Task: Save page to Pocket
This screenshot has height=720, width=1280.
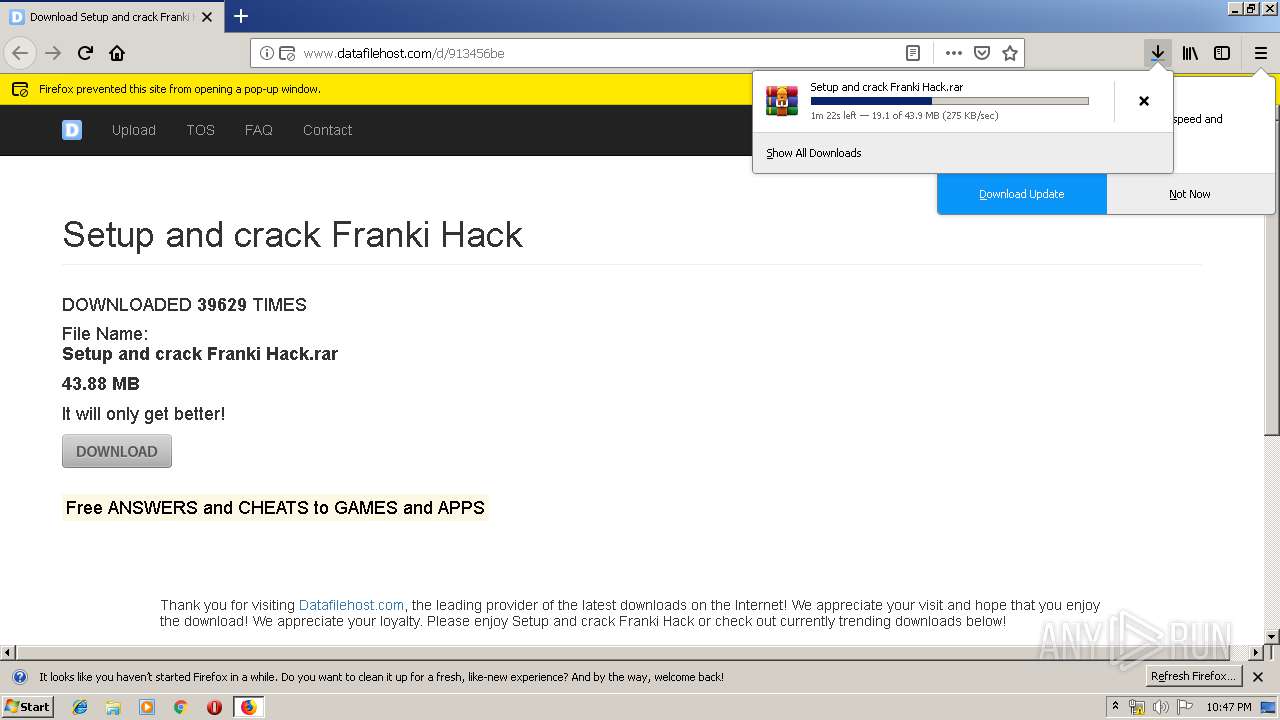Action: point(982,53)
